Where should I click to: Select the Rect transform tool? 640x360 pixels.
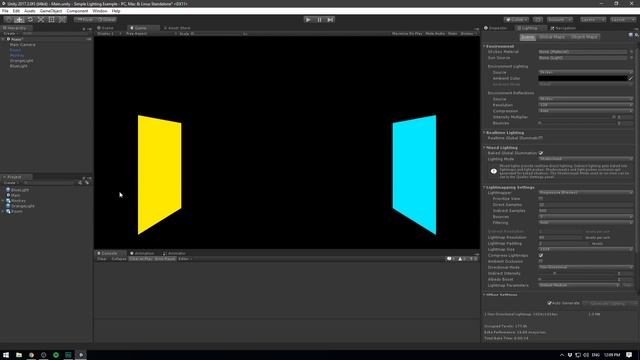pyautogui.click(x=51, y=20)
